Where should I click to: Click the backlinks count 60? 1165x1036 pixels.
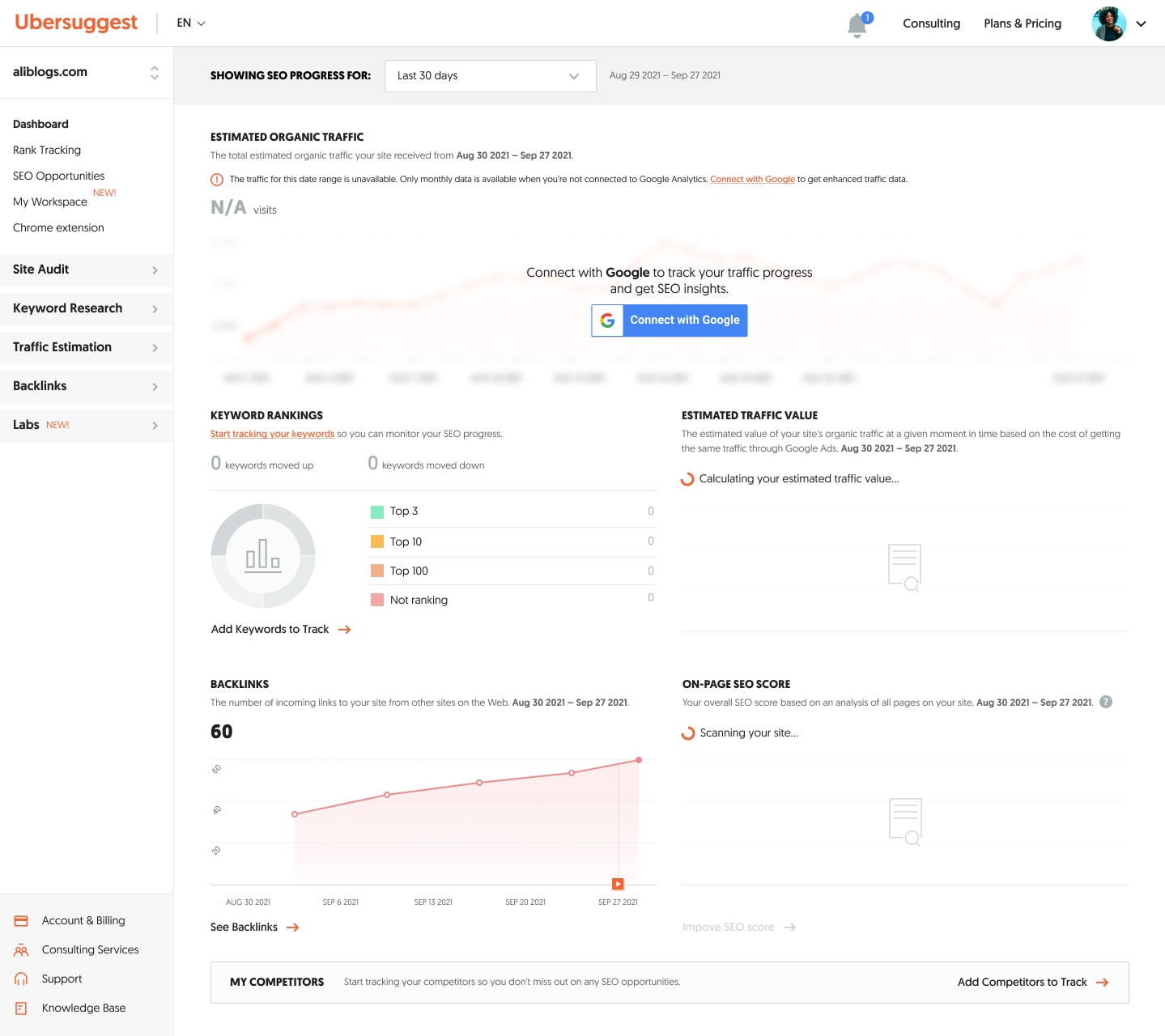pyautogui.click(x=222, y=732)
